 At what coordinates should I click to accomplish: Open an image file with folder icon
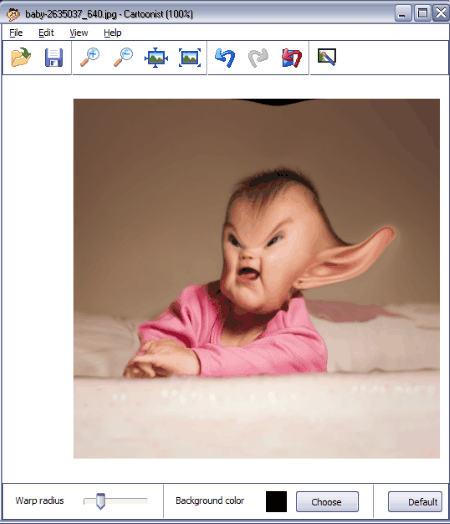[x=21, y=57]
